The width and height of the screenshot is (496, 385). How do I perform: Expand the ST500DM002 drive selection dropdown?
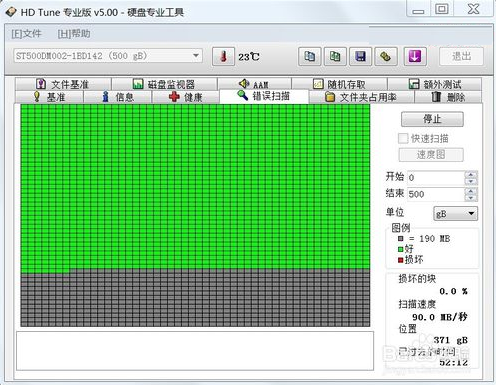(x=196, y=55)
